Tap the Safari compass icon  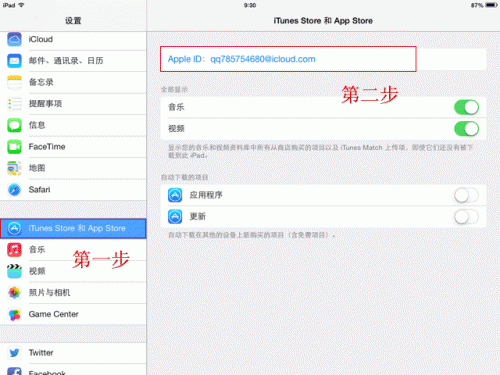point(14,190)
